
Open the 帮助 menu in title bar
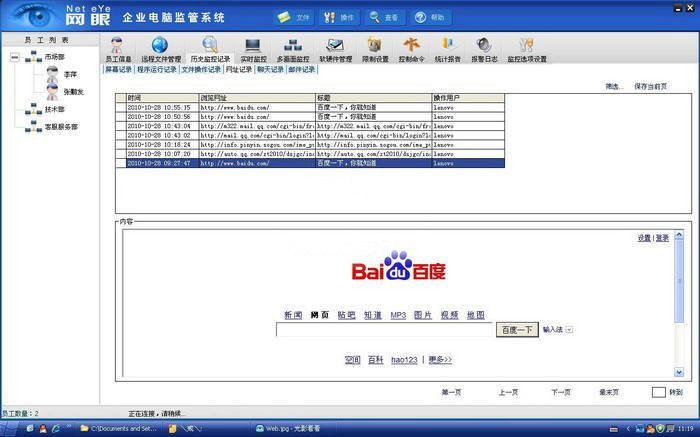tap(429, 17)
